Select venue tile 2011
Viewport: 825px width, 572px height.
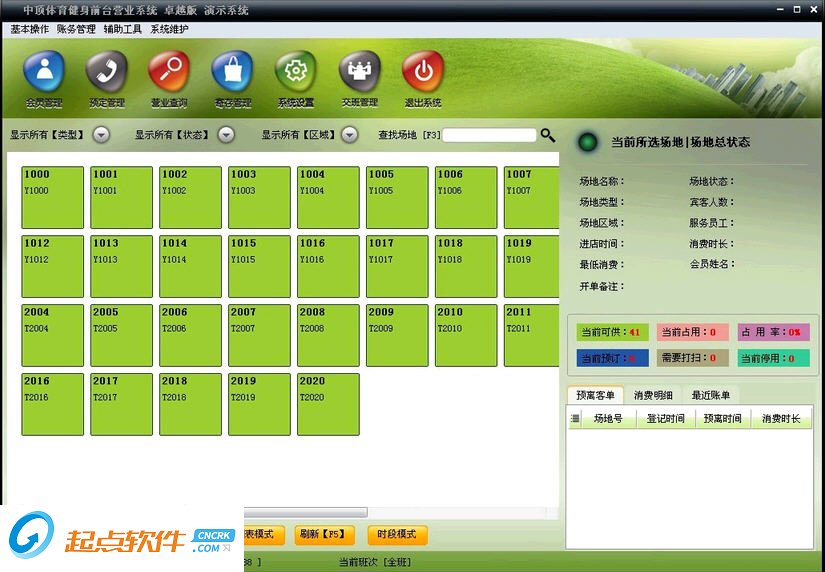[x=531, y=335]
